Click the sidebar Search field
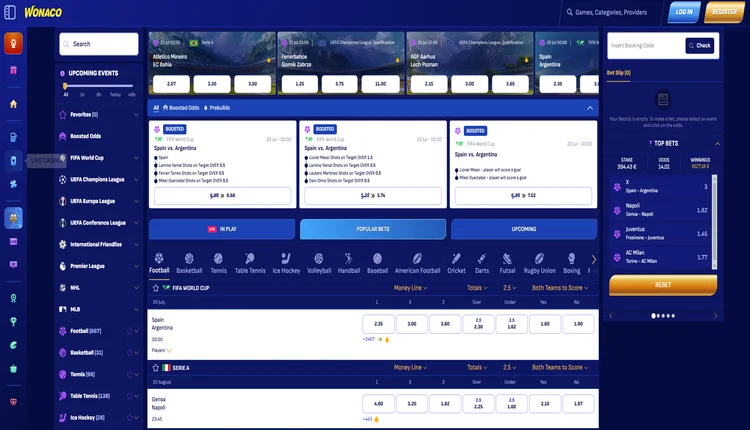This screenshot has height=430, width=750. pos(99,44)
